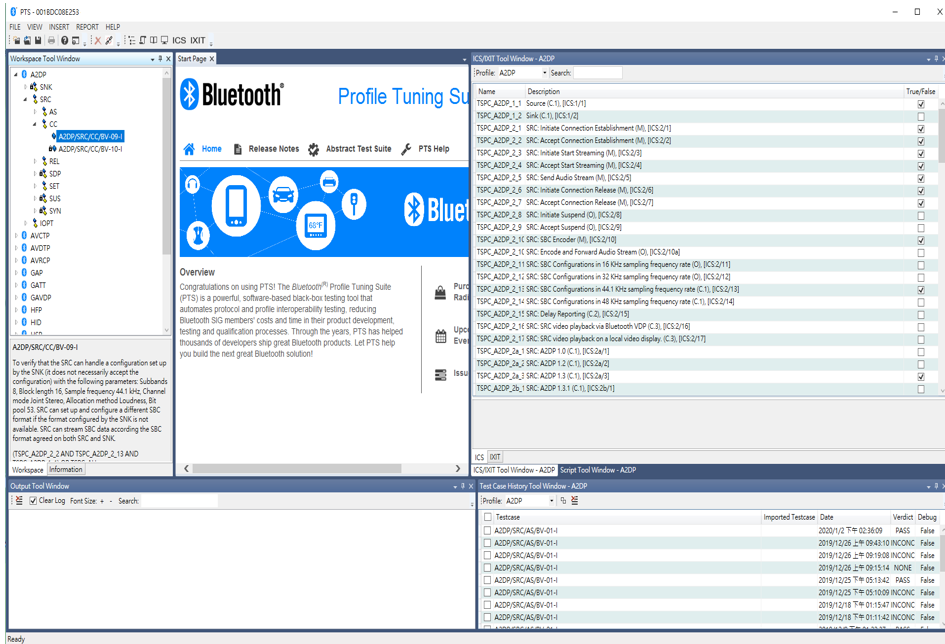Screen dimensions: 945x644
Task: Click the Abstract Test Suite gear icon
Action: click(313, 149)
